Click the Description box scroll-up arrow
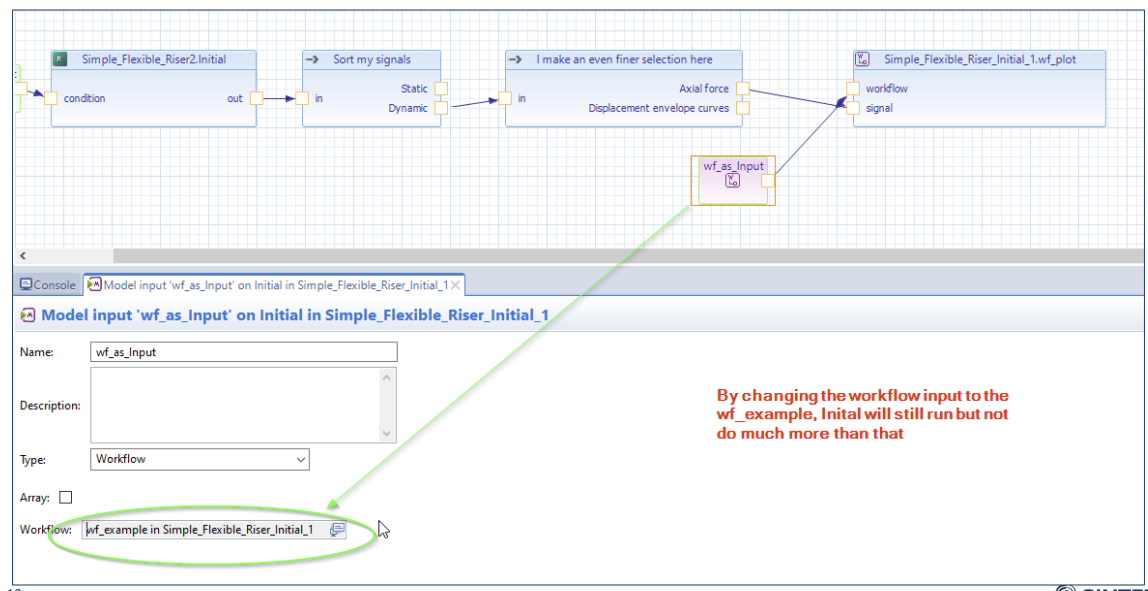The height and width of the screenshot is (591, 1148). pos(388,377)
